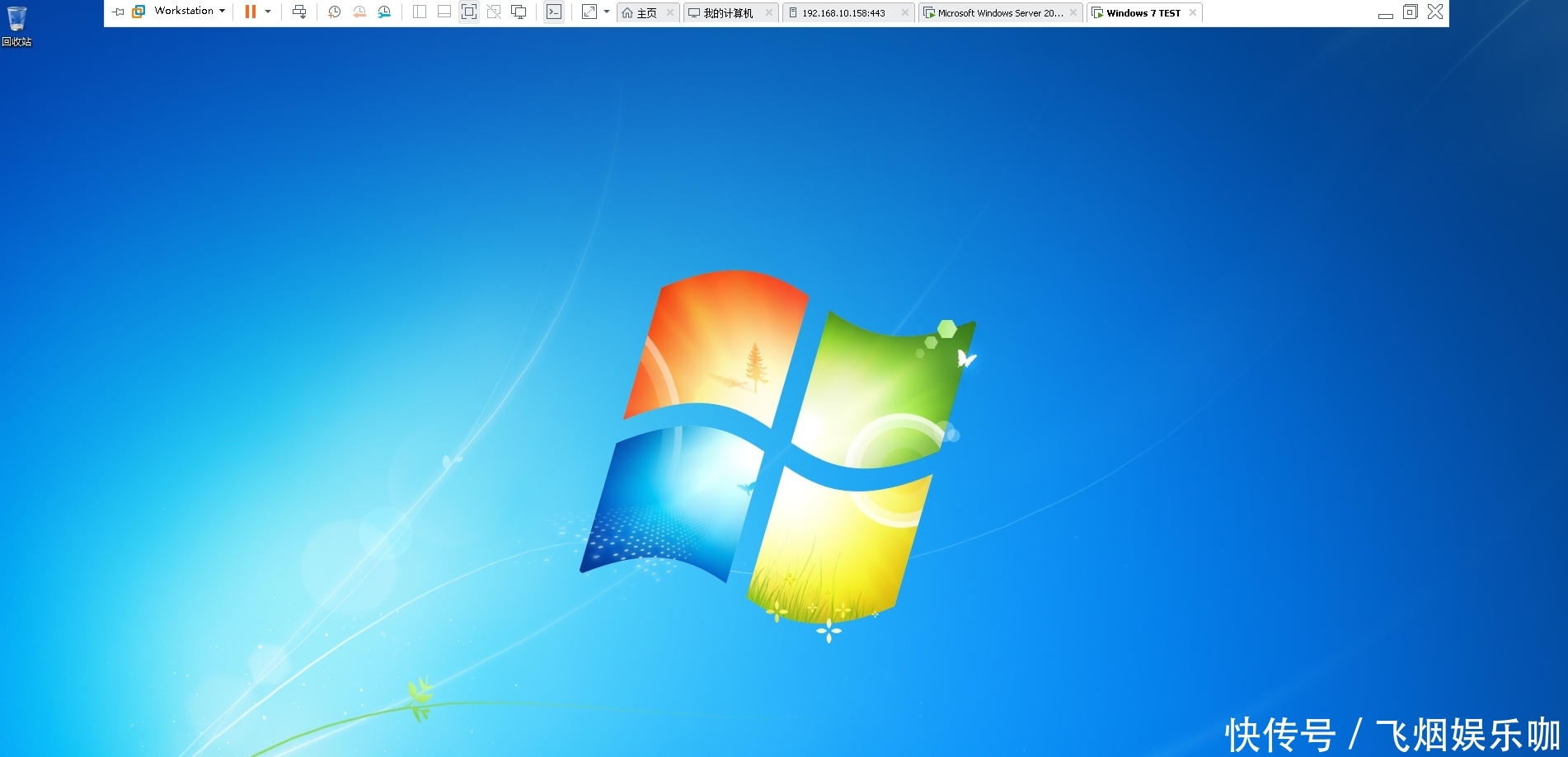The width and height of the screenshot is (1568, 757).
Task: Open the console view
Action: (x=554, y=12)
